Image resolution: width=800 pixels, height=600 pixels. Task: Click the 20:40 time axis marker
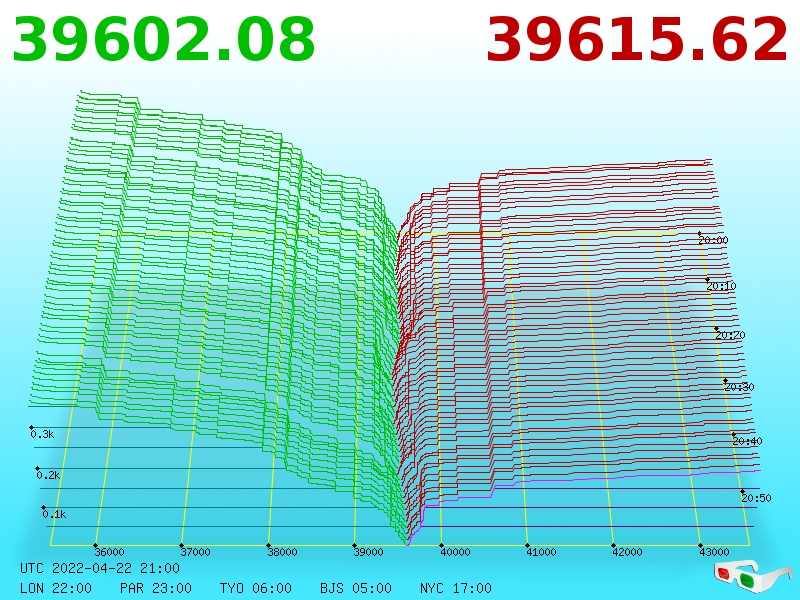point(747,441)
